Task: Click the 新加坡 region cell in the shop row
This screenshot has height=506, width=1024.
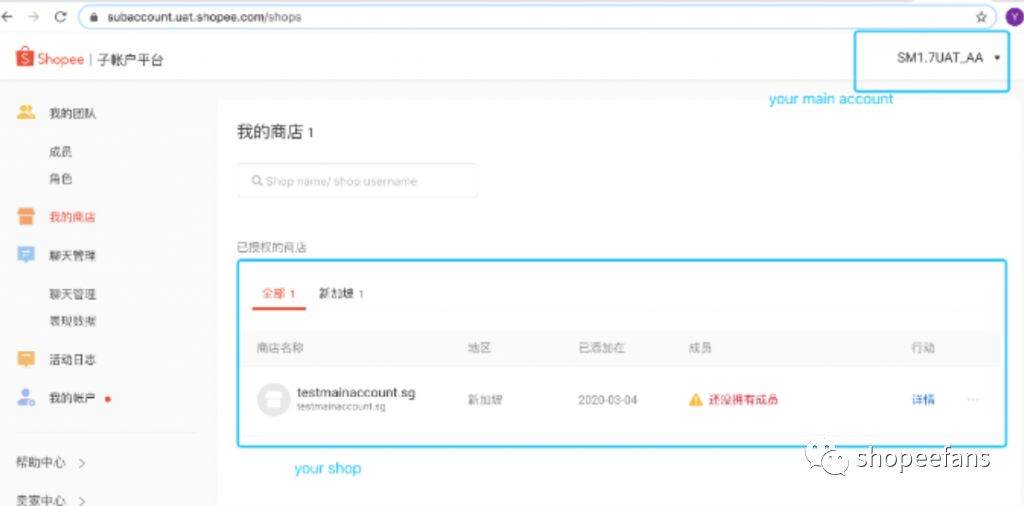Action: [485, 400]
